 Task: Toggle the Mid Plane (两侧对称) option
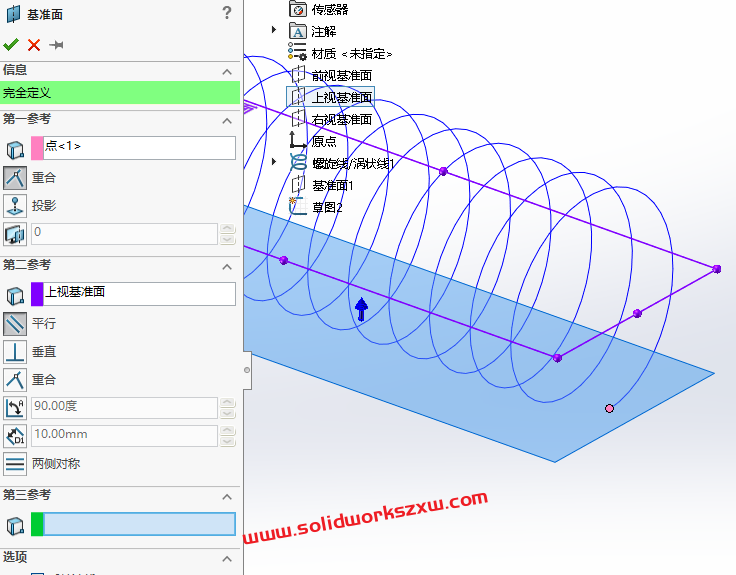point(15,464)
